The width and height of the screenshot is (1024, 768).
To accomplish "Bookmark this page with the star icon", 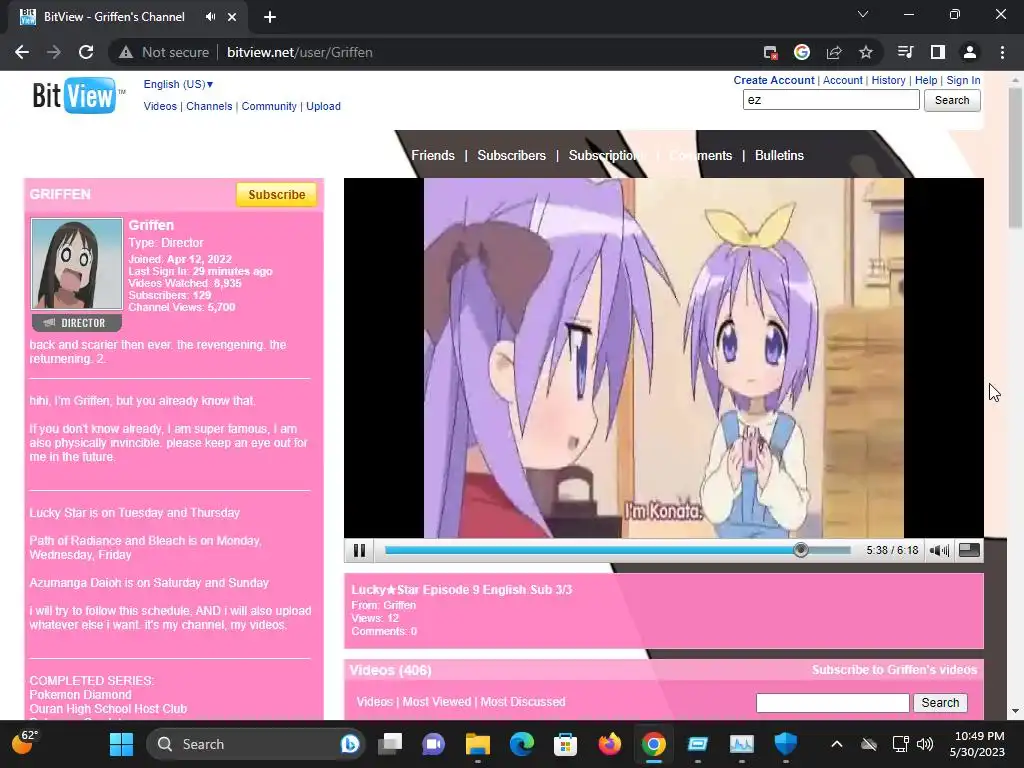I will pos(866,52).
